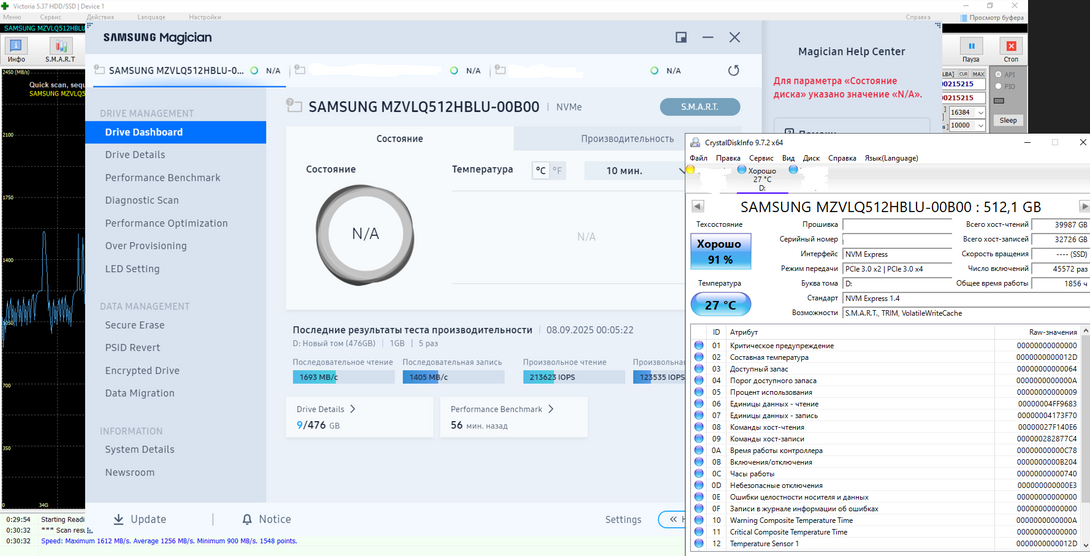Expand the Performance Benchmark card chevron
Viewport: 1090px width, 556px height.
551,409
